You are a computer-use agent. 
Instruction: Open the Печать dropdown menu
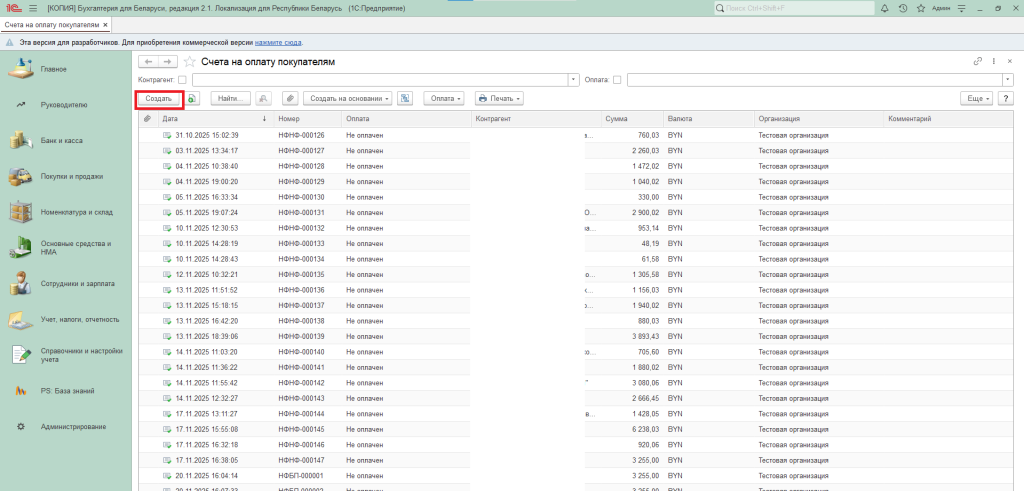pyautogui.click(x=499, y=99)
